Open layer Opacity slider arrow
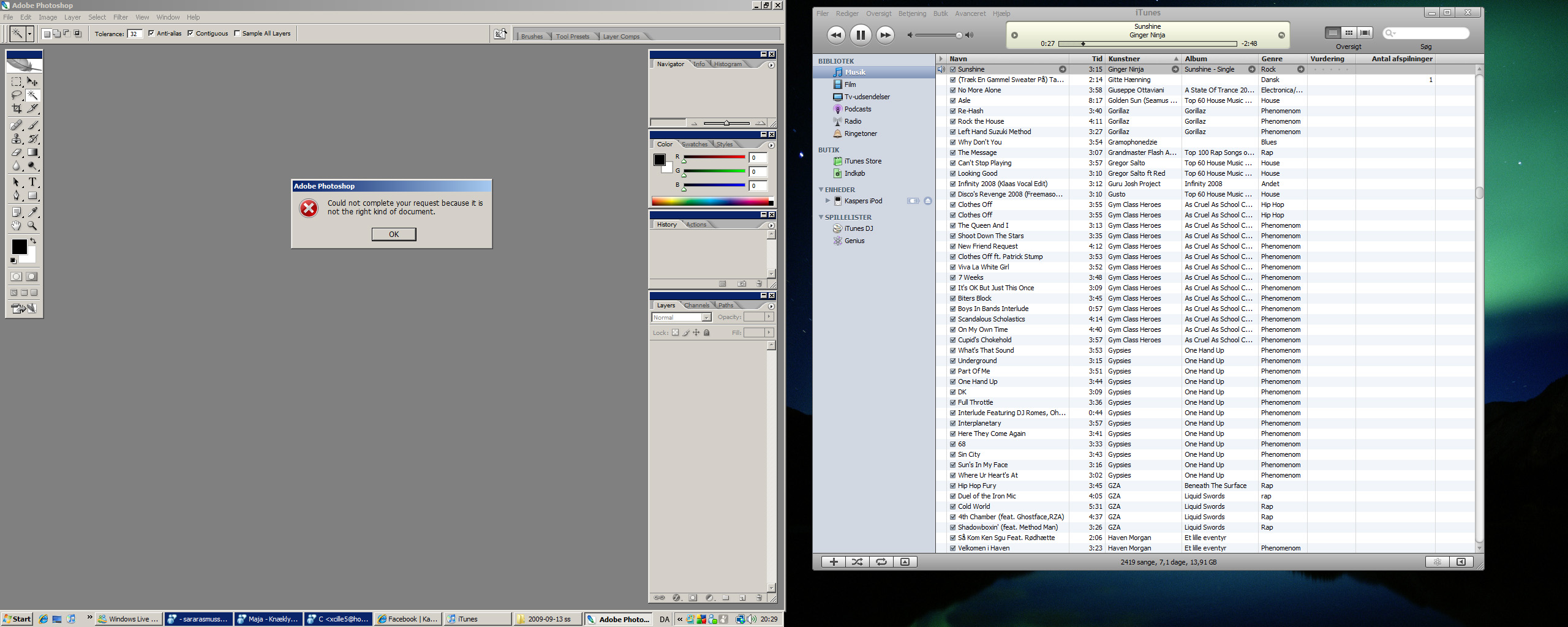 tap(769, 317)
